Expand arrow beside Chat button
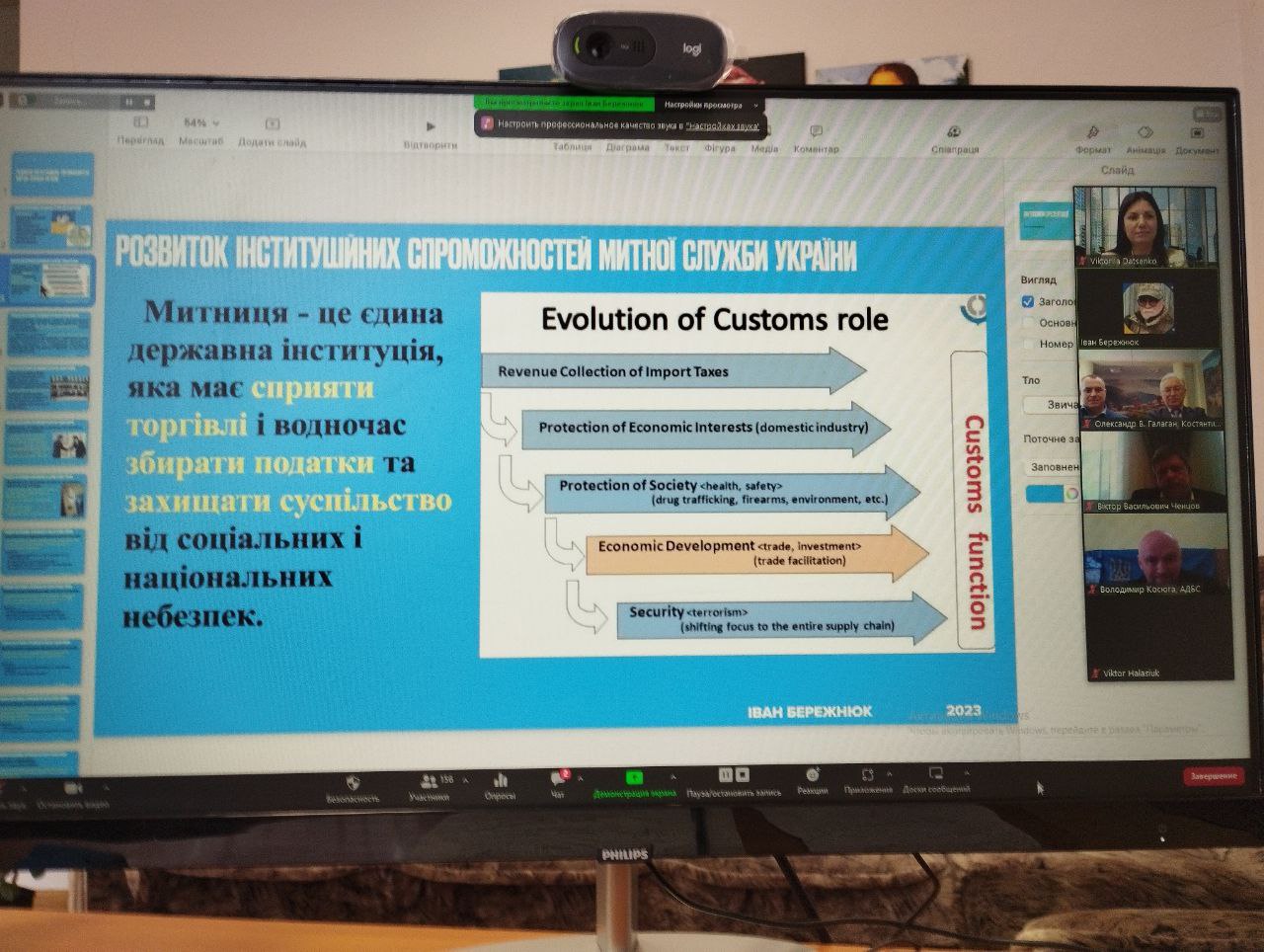This screenshot has height=952, width=1264. [x=581, y=779]
